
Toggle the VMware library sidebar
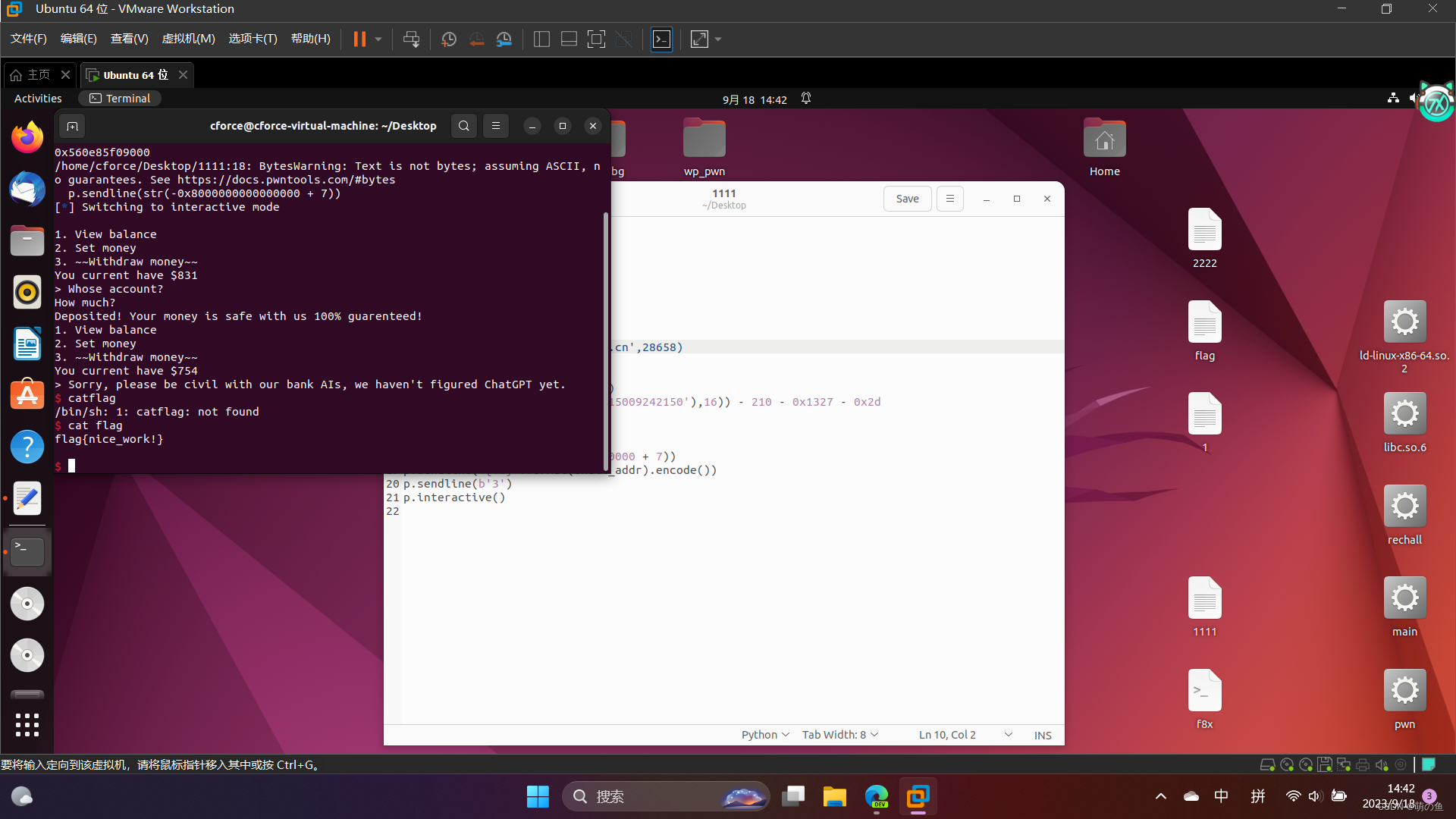(x=541, y=39)
